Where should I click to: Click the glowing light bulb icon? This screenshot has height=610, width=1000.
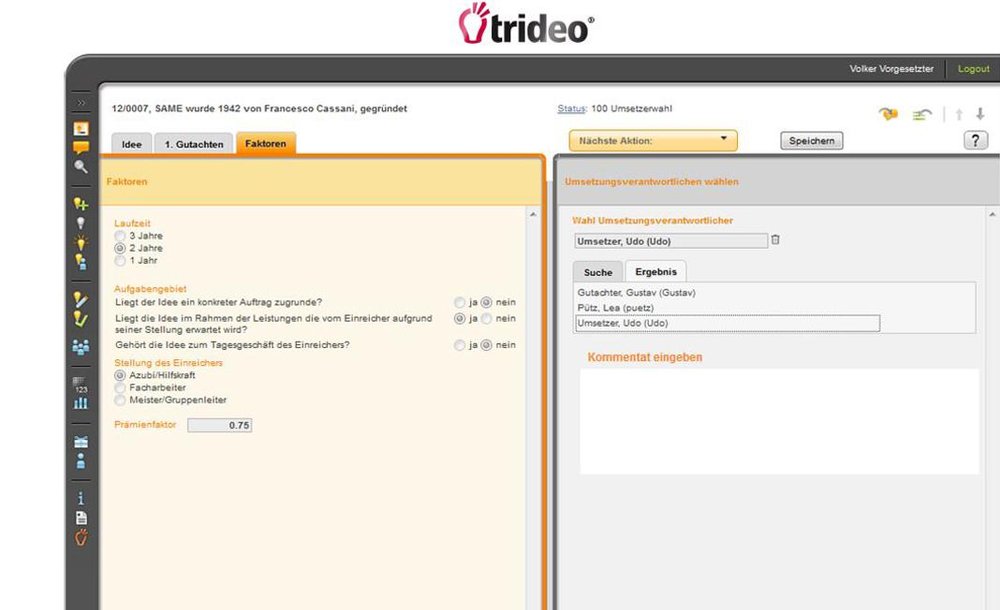pos(81,242)
